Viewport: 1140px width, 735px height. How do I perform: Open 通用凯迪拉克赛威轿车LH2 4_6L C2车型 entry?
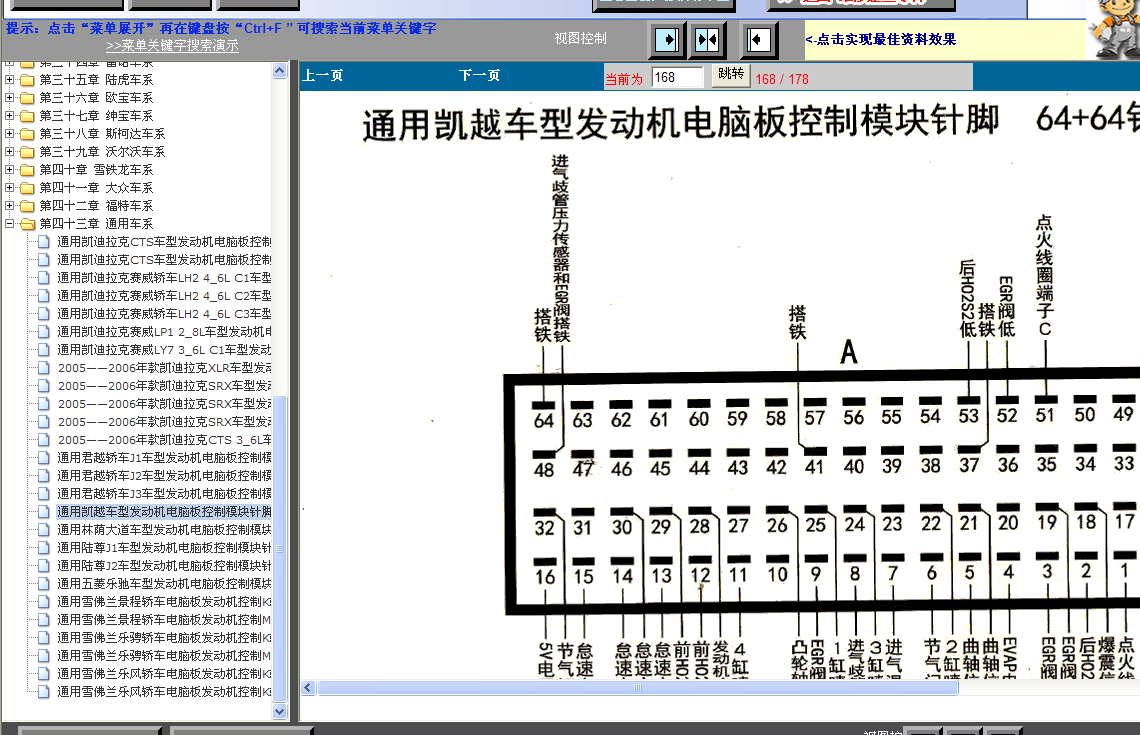coord(164,296)
